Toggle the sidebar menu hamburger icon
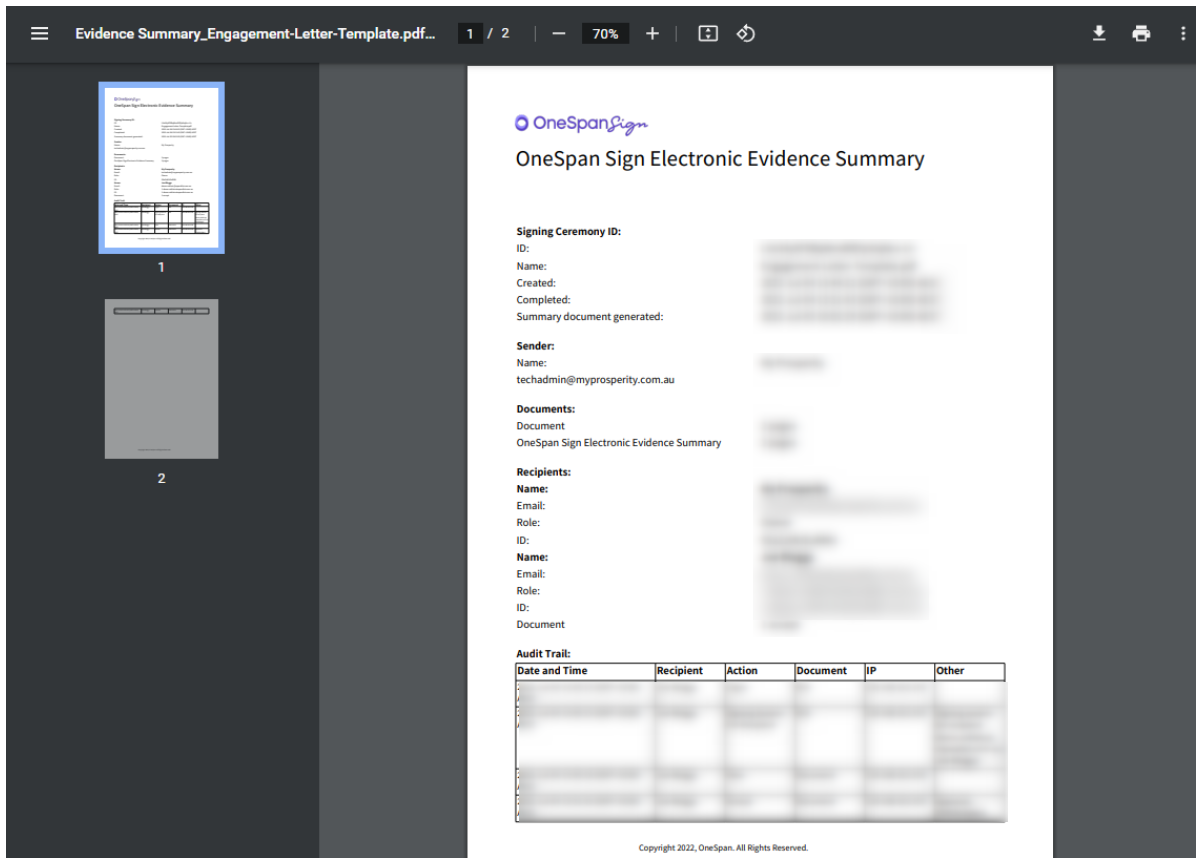Screen dimensions: 1204x864 (x=40, y=33)
